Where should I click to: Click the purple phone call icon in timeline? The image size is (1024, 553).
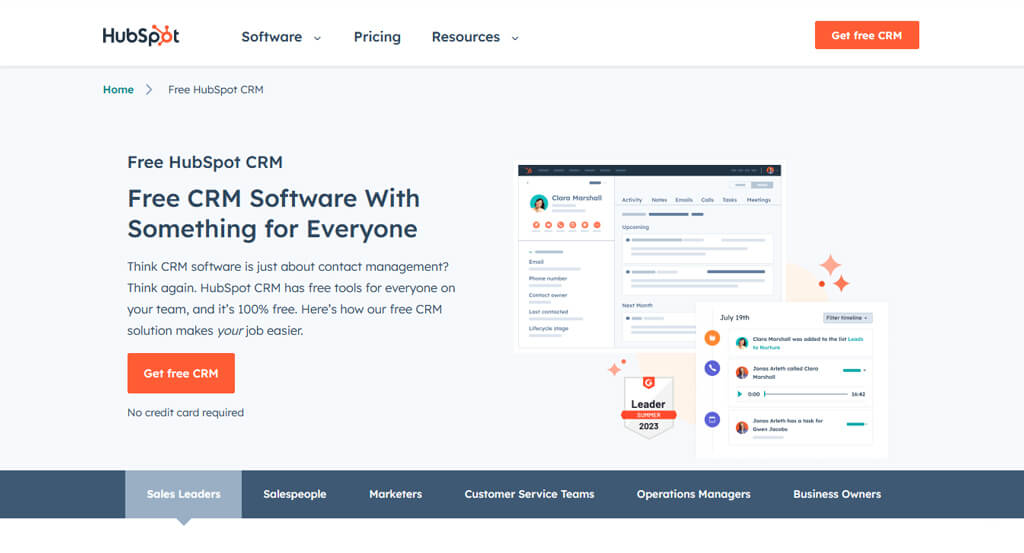[x=712, y=368]
